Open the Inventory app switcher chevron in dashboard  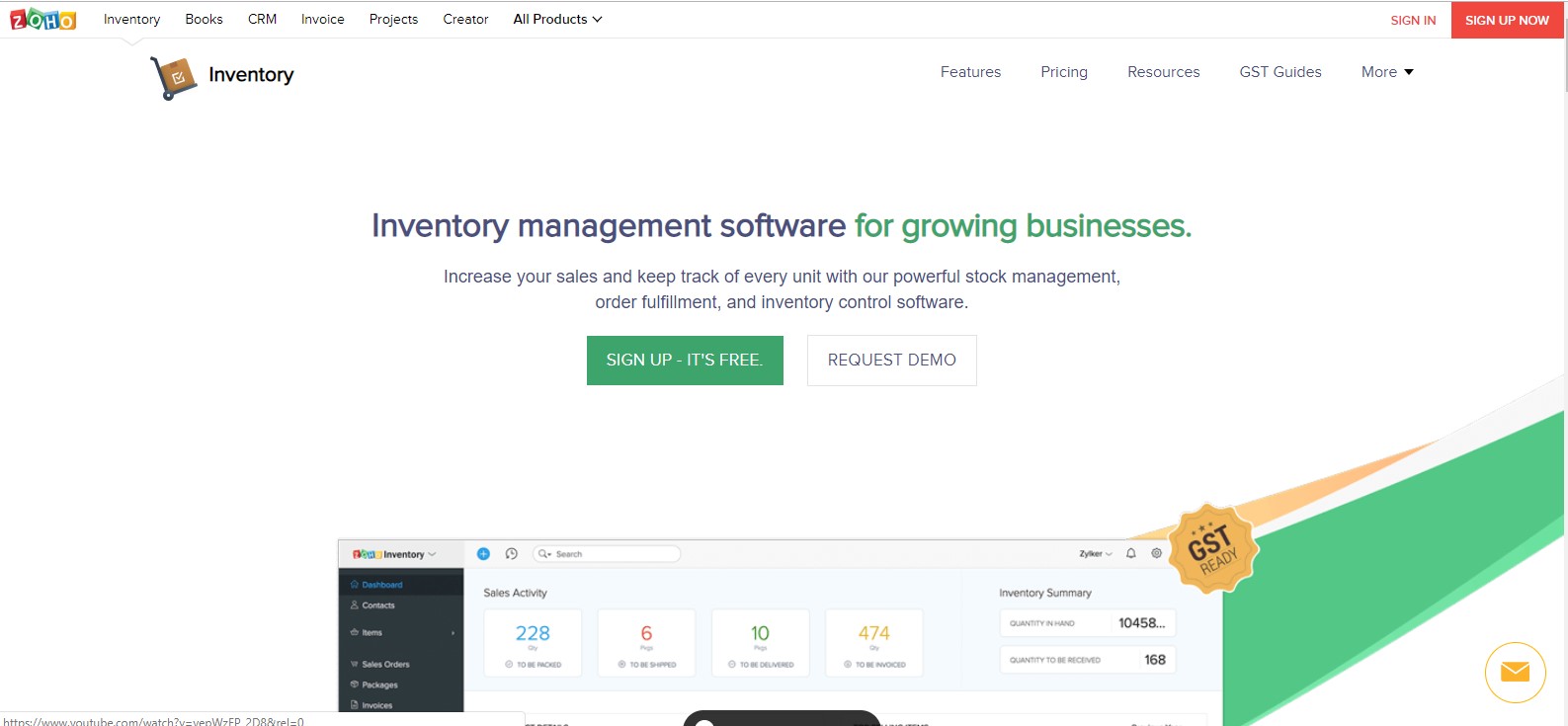432,554
